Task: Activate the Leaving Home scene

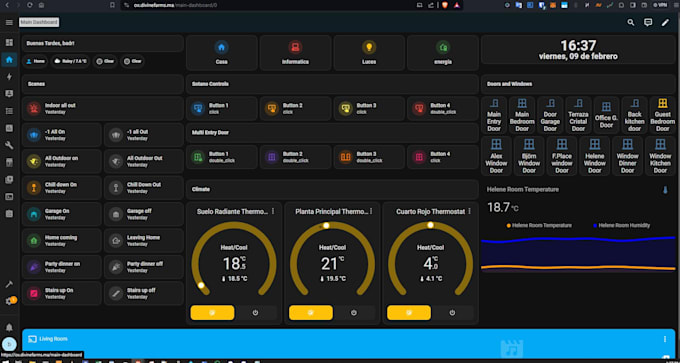Action: [144, 241]
